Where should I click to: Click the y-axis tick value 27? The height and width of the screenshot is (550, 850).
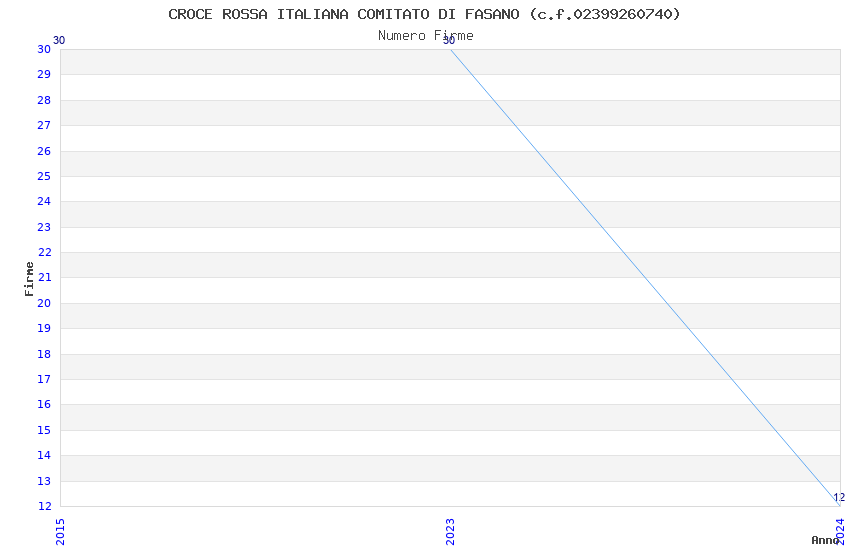click(44, 125)
